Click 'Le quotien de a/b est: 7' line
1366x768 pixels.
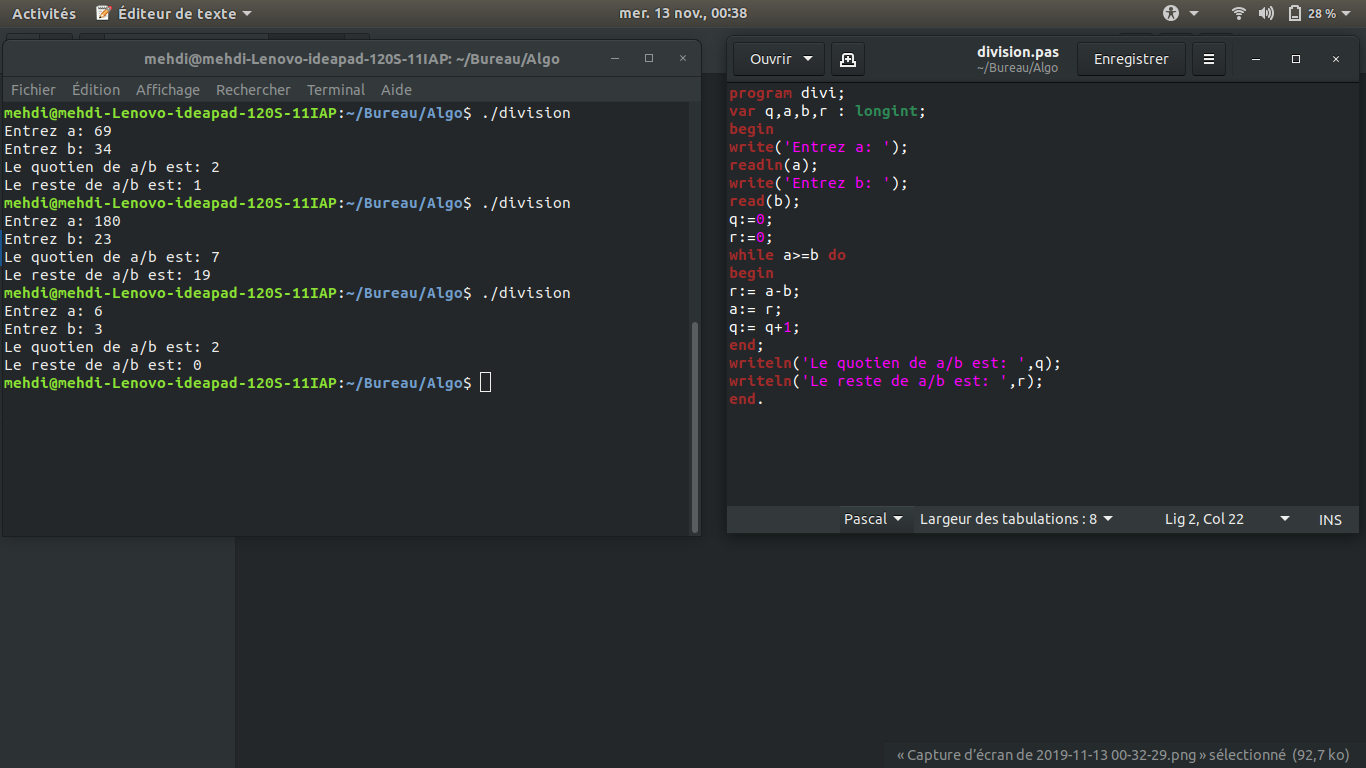tap(112, 257)
